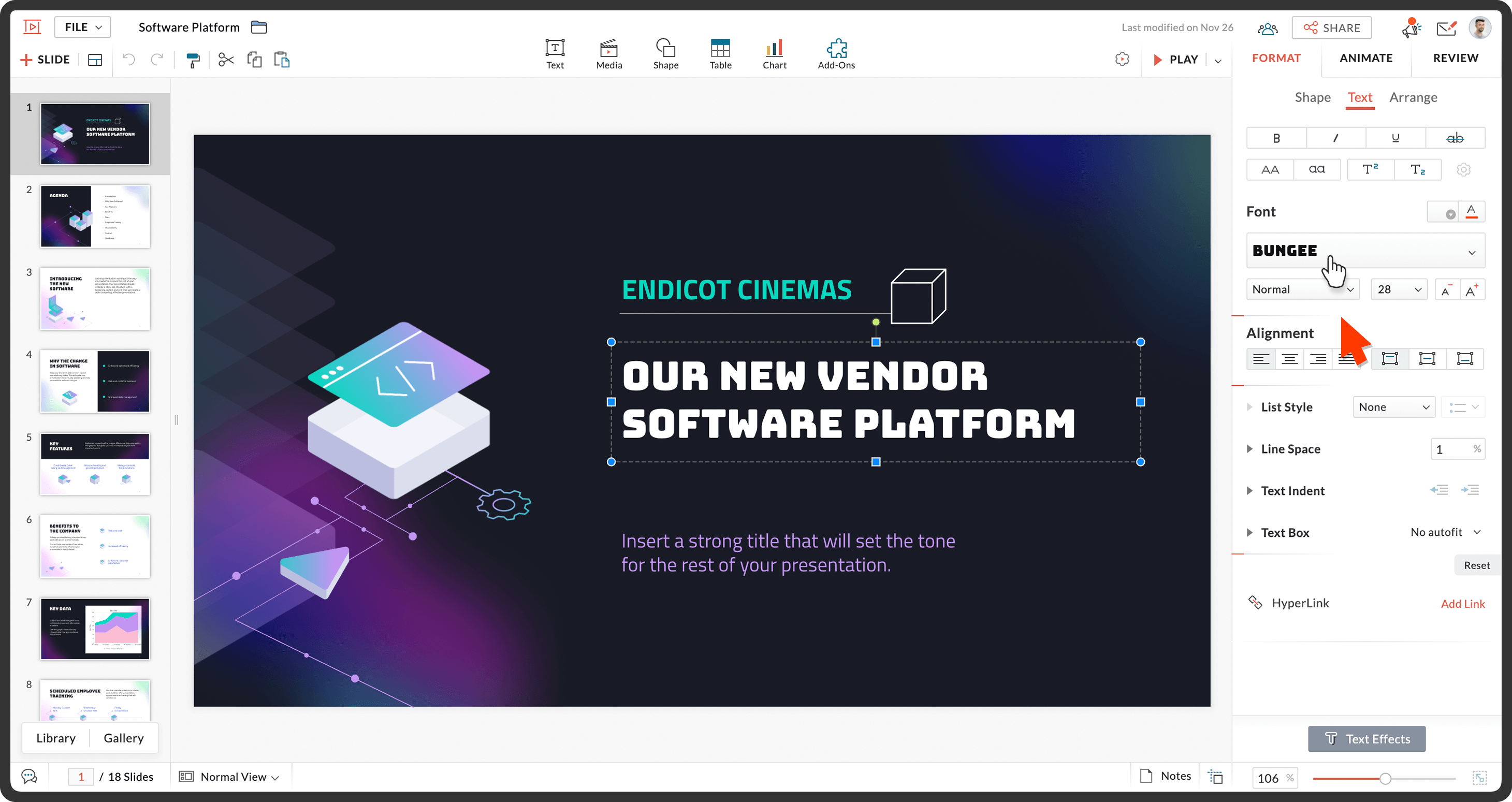The width and height of the screenshot is (1512, 802).
Task: Click the zoom slider handle
Action: point(1385,779)
